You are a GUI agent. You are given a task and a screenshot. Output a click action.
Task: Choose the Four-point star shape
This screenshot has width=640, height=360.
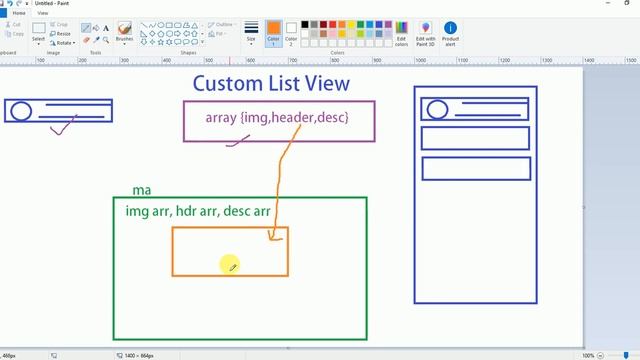152,42
